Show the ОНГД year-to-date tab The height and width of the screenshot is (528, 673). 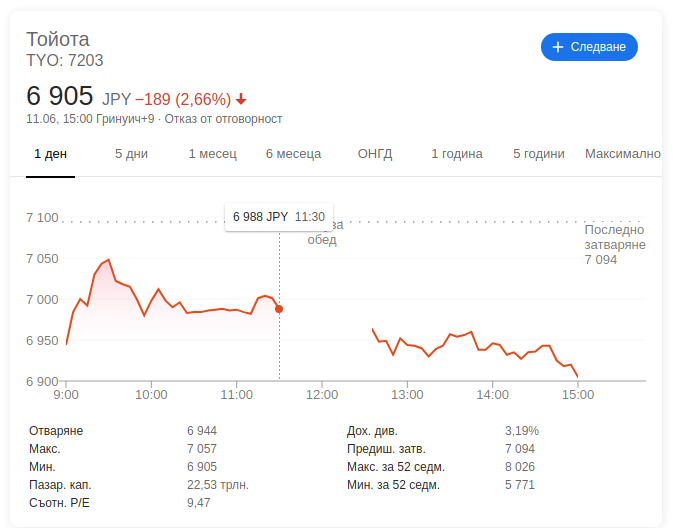pyautogui.click(x=375, y=154)
